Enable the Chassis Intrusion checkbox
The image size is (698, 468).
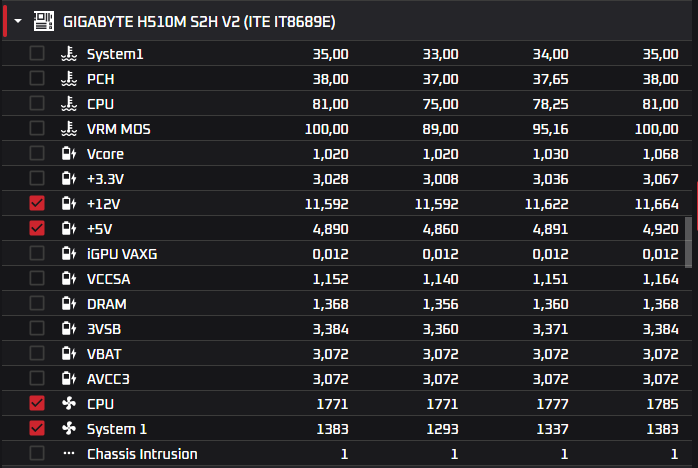coord(37,453)
